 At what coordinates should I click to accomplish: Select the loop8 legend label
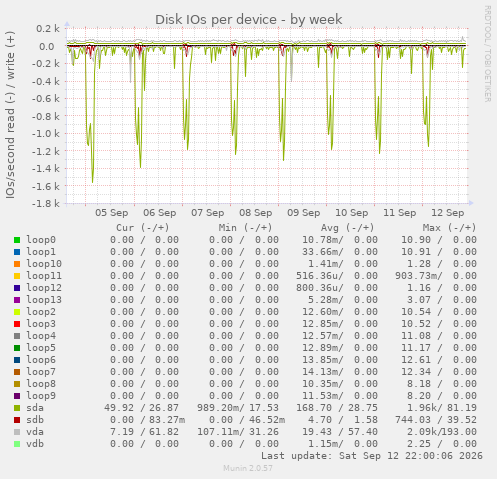click(41, 384)
